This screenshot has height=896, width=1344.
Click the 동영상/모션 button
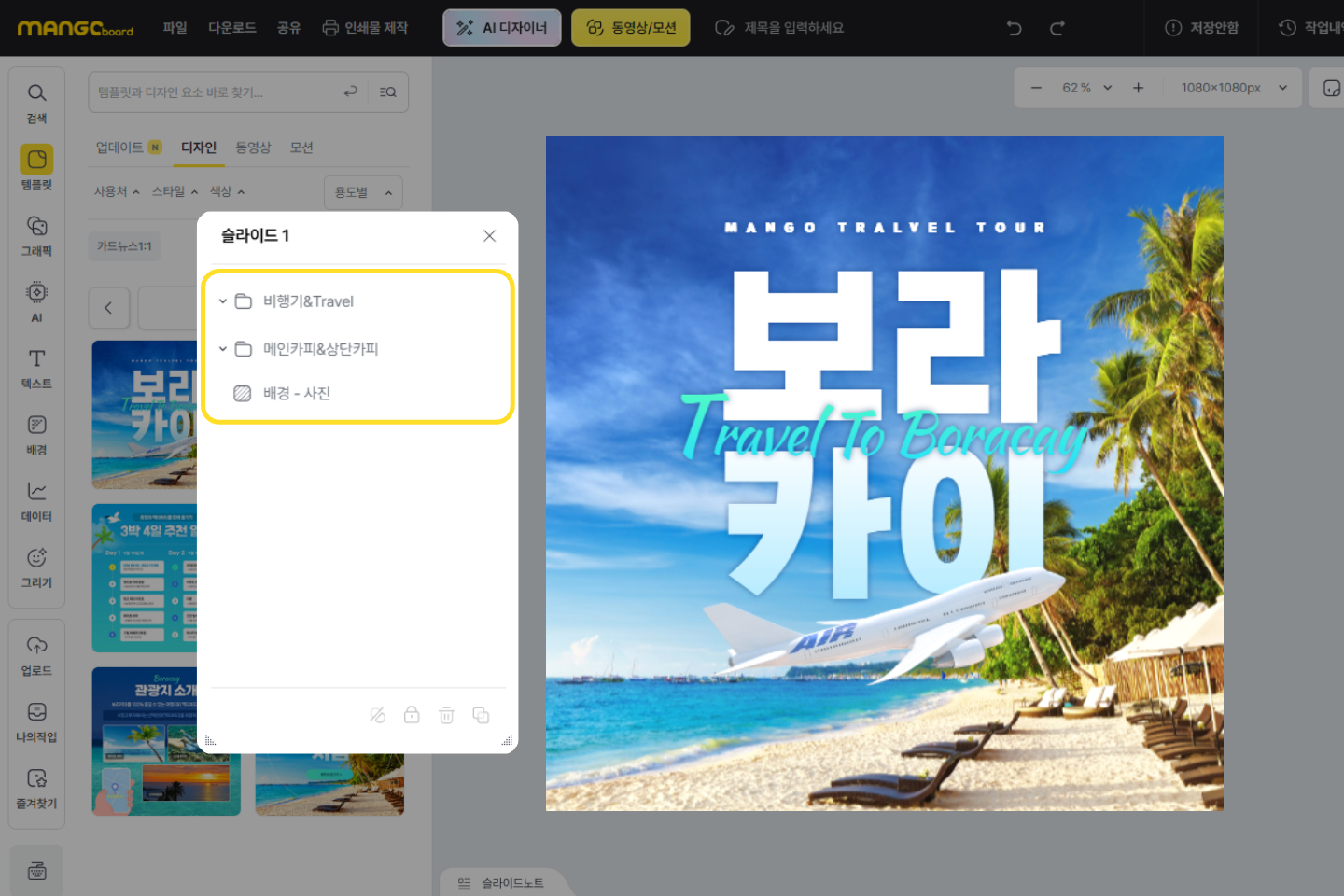[x=630, y=28]
